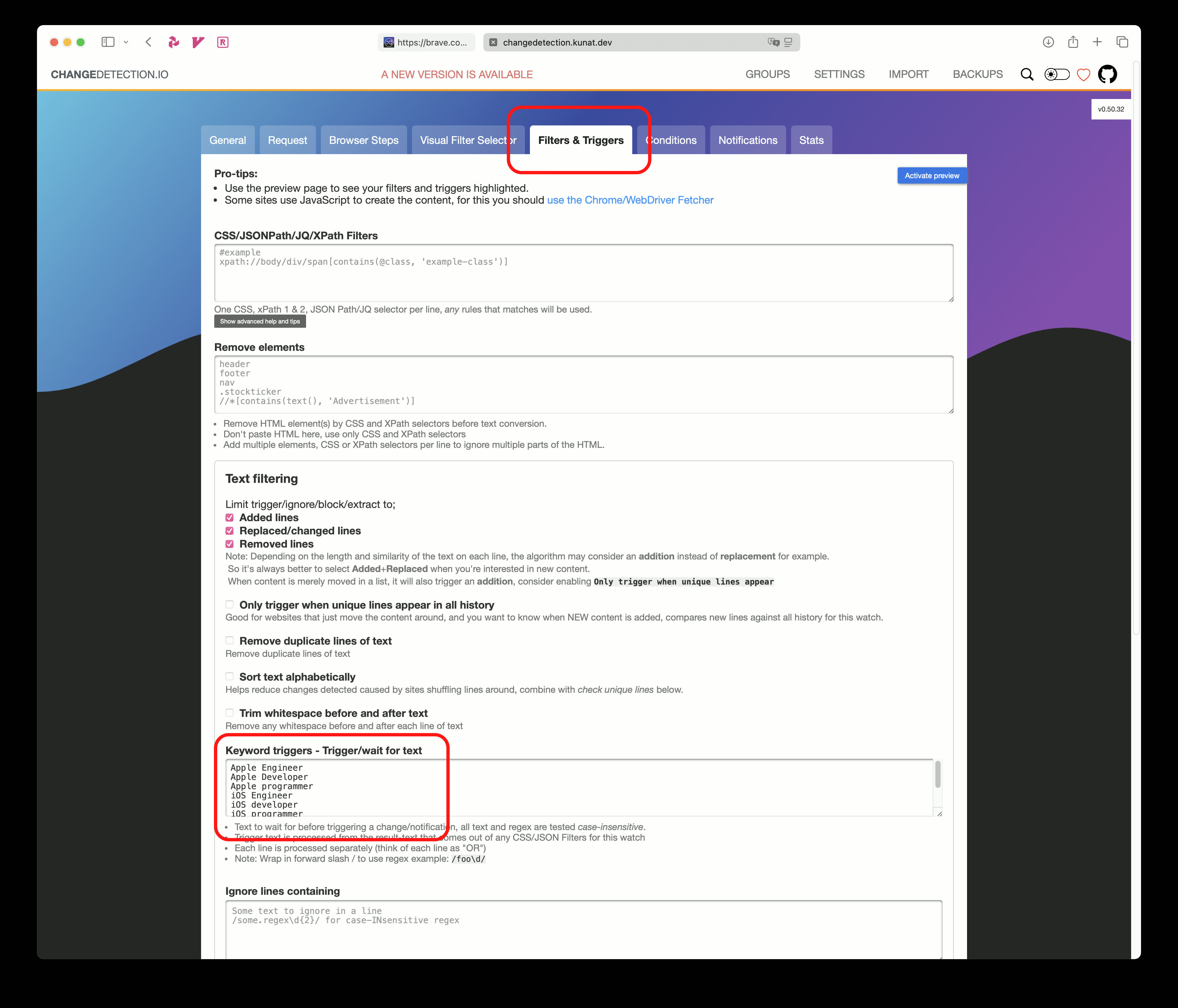Show advanced help and tips
This screenshot has height=1008, width=1178.
260,321
